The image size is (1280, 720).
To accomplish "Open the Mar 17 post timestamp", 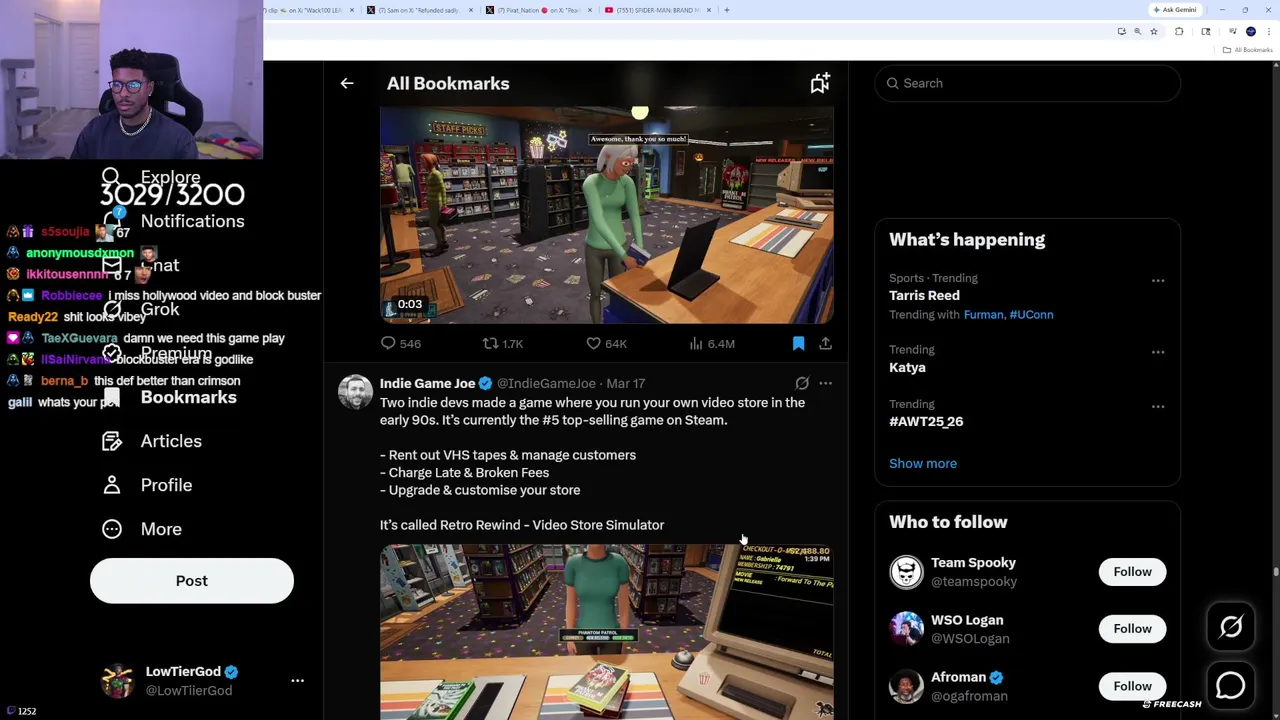I will pyautogui.click(x=625, y=383).
